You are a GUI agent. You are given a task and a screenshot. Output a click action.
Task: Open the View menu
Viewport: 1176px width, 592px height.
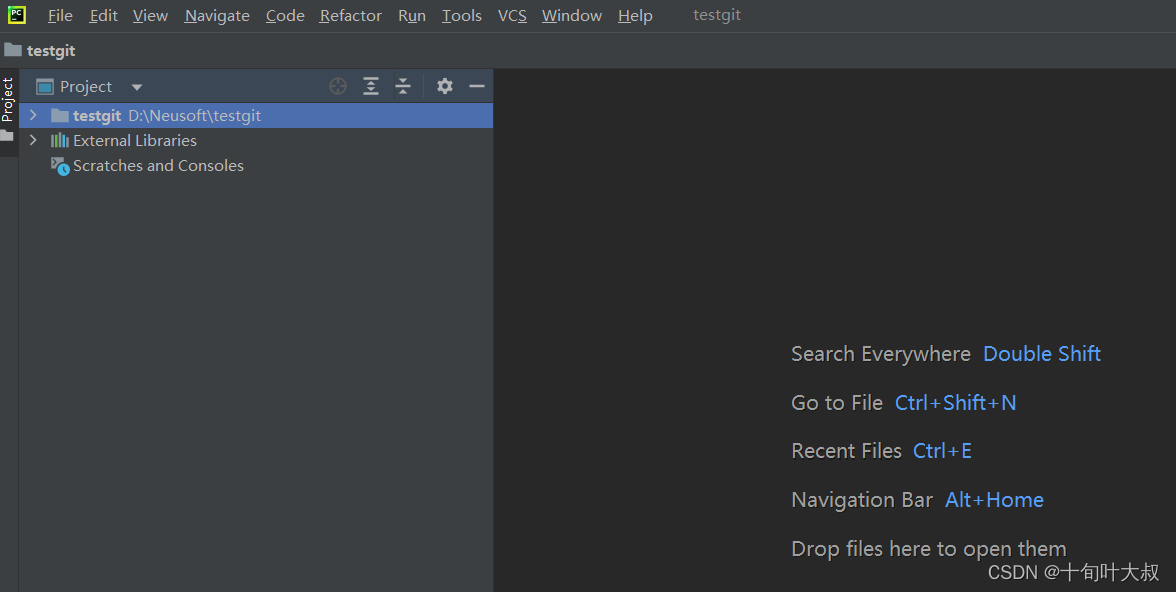pyautogui.click(x=150, y=16)
